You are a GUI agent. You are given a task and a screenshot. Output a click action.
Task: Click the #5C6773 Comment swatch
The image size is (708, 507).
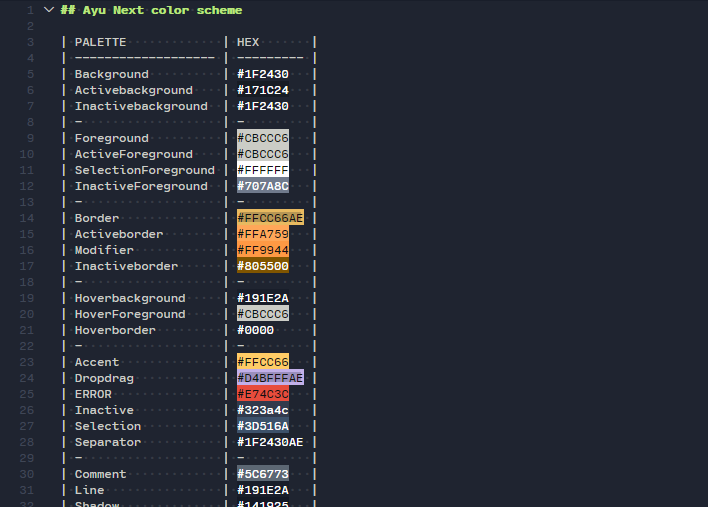coord(263,474)
